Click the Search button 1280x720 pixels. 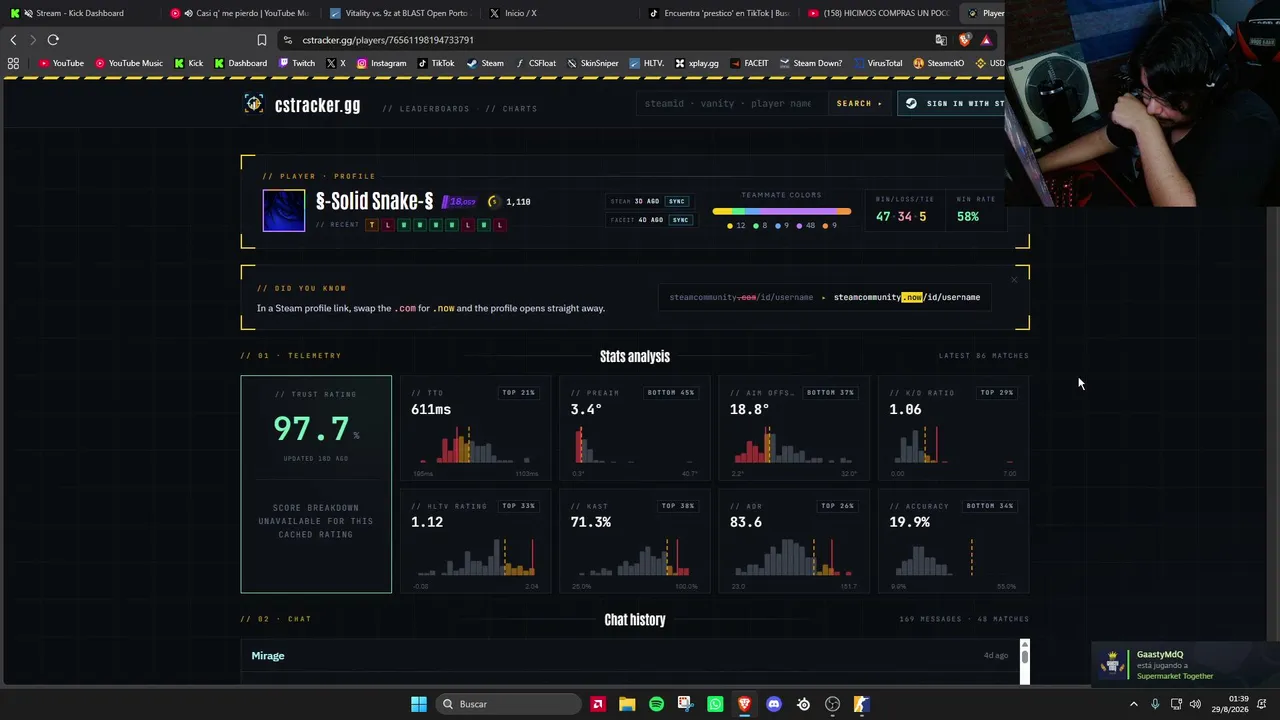point(859,103)
